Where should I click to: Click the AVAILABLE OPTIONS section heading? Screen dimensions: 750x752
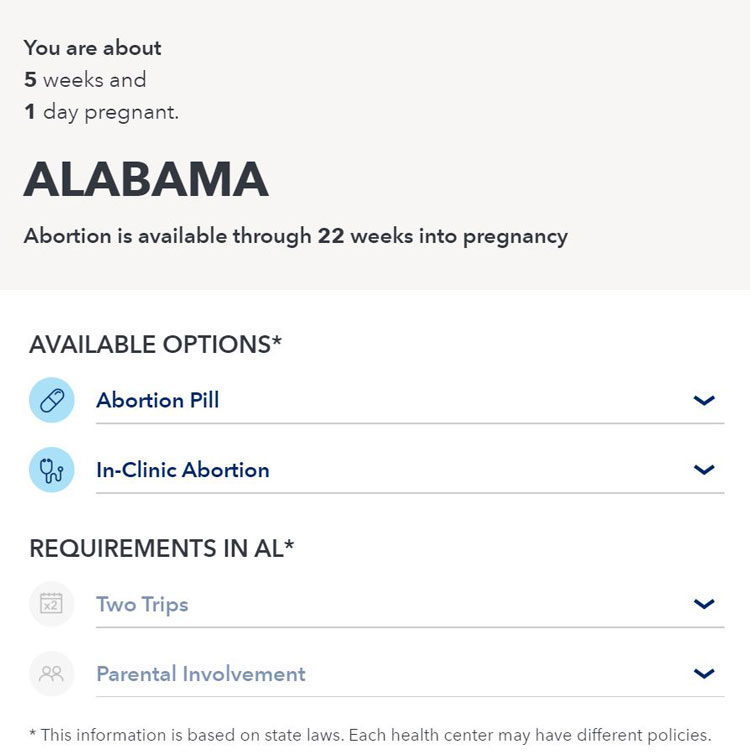tap(155, 344)
